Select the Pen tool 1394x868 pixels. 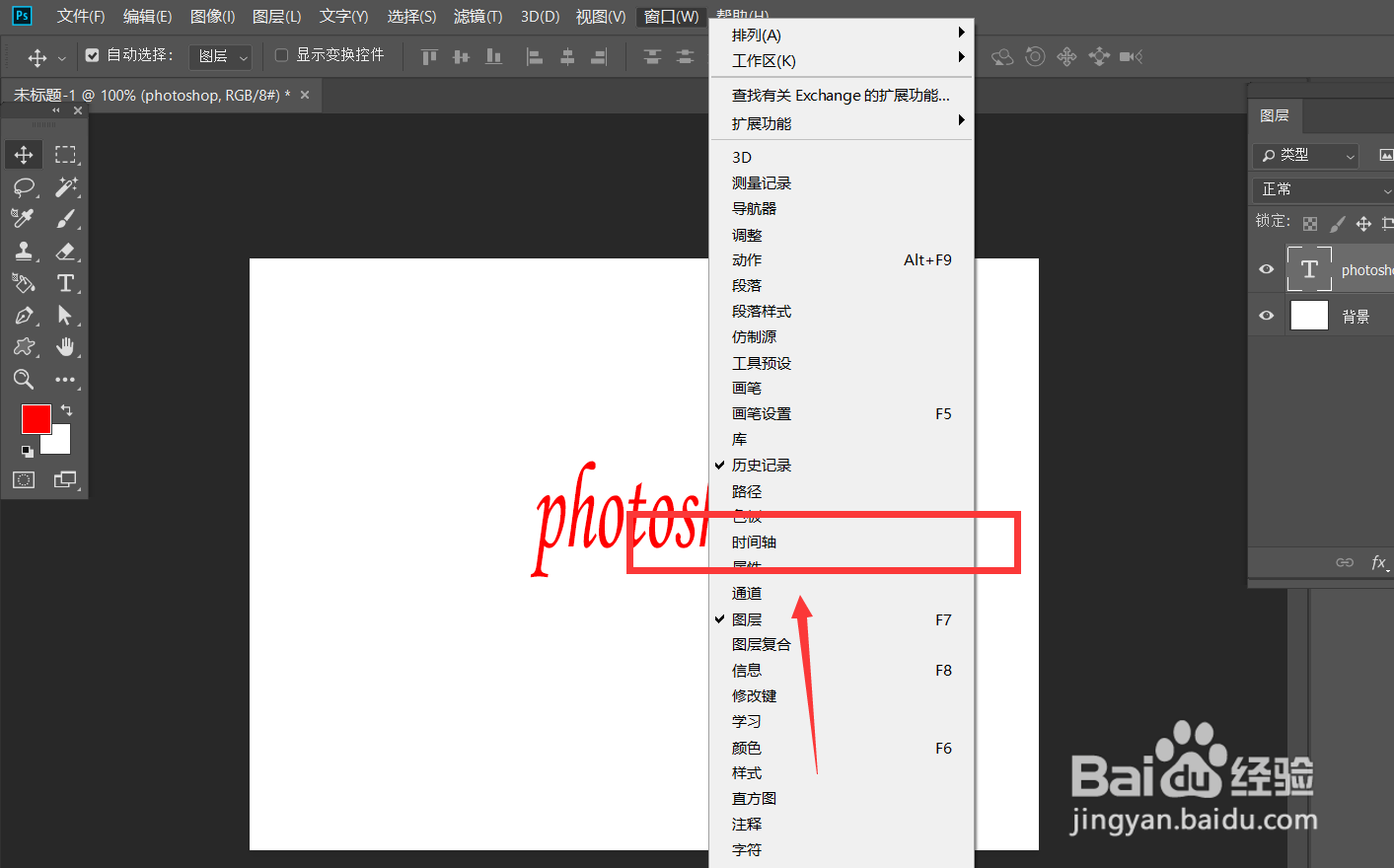[x=24, y=316]
